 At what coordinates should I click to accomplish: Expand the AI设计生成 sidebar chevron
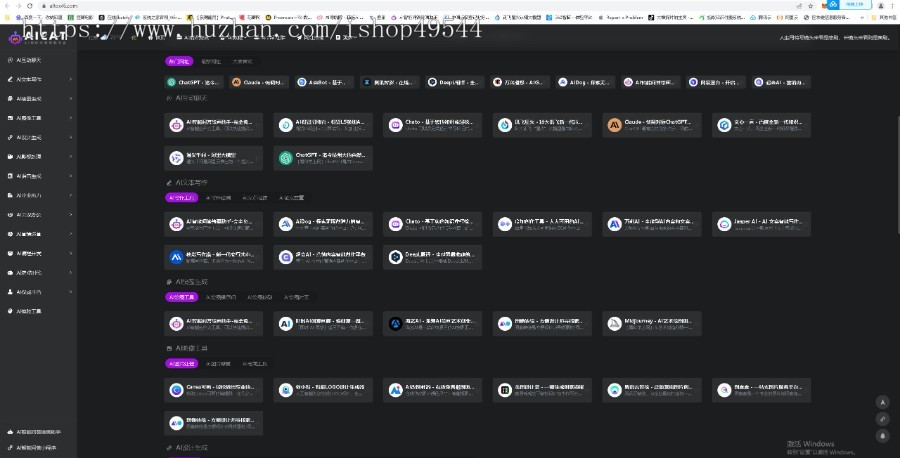tap(71, 137)
